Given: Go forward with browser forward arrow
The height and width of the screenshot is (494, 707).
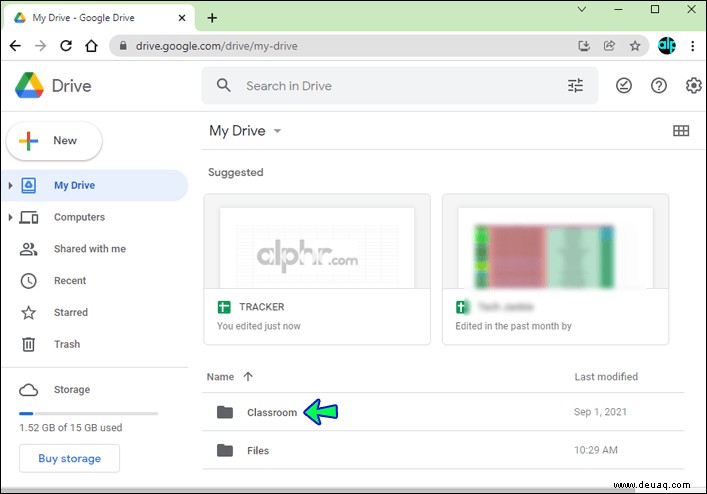Looking at the screenshot, I should (x=41, y=46).
